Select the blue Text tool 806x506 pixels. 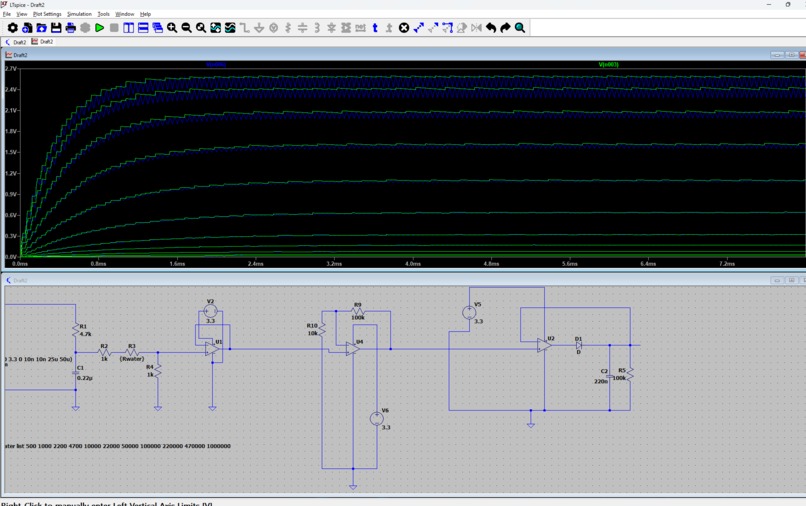[375, 28]
